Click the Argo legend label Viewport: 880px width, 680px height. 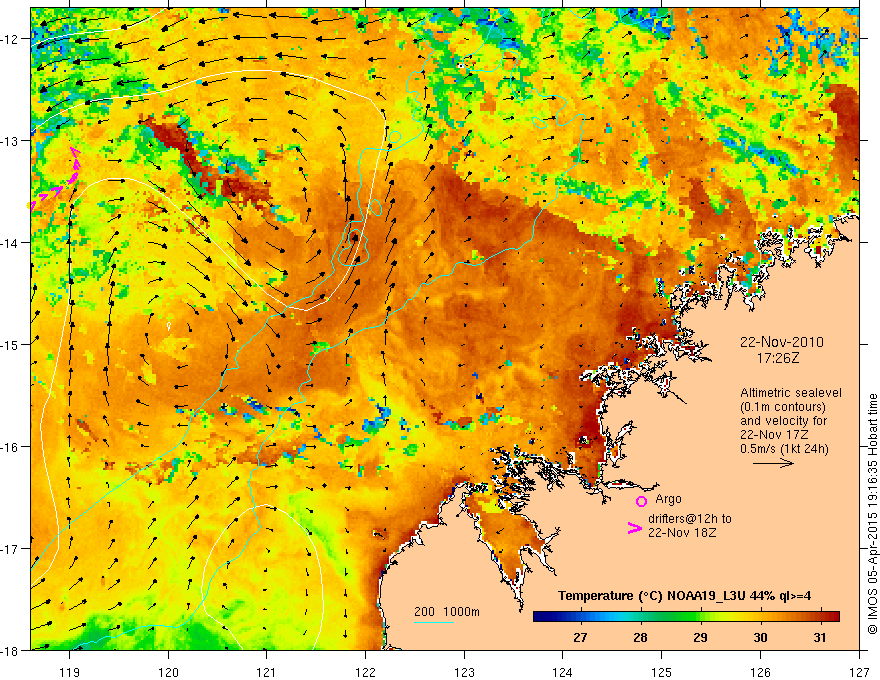668,499
